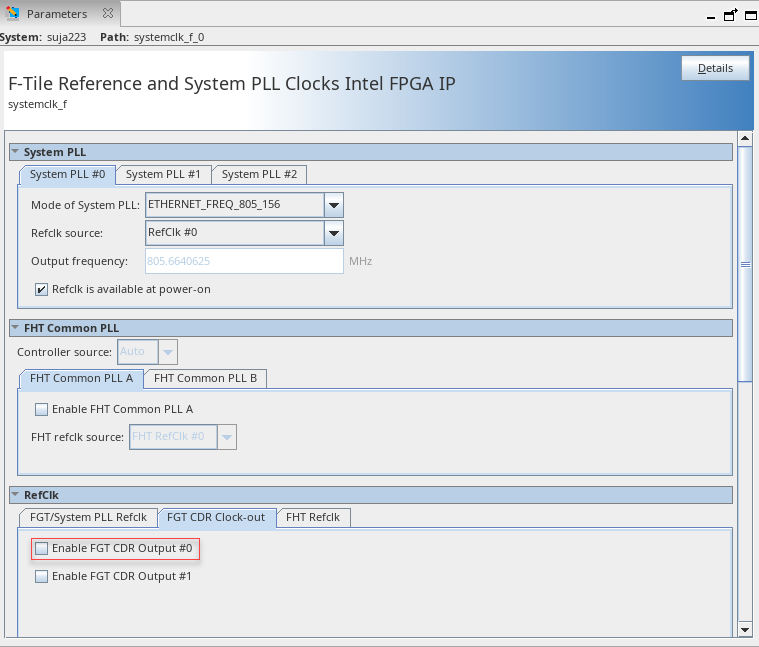
Task: Uncheck Refclk is available at power-on
Action: pos(42,289)
